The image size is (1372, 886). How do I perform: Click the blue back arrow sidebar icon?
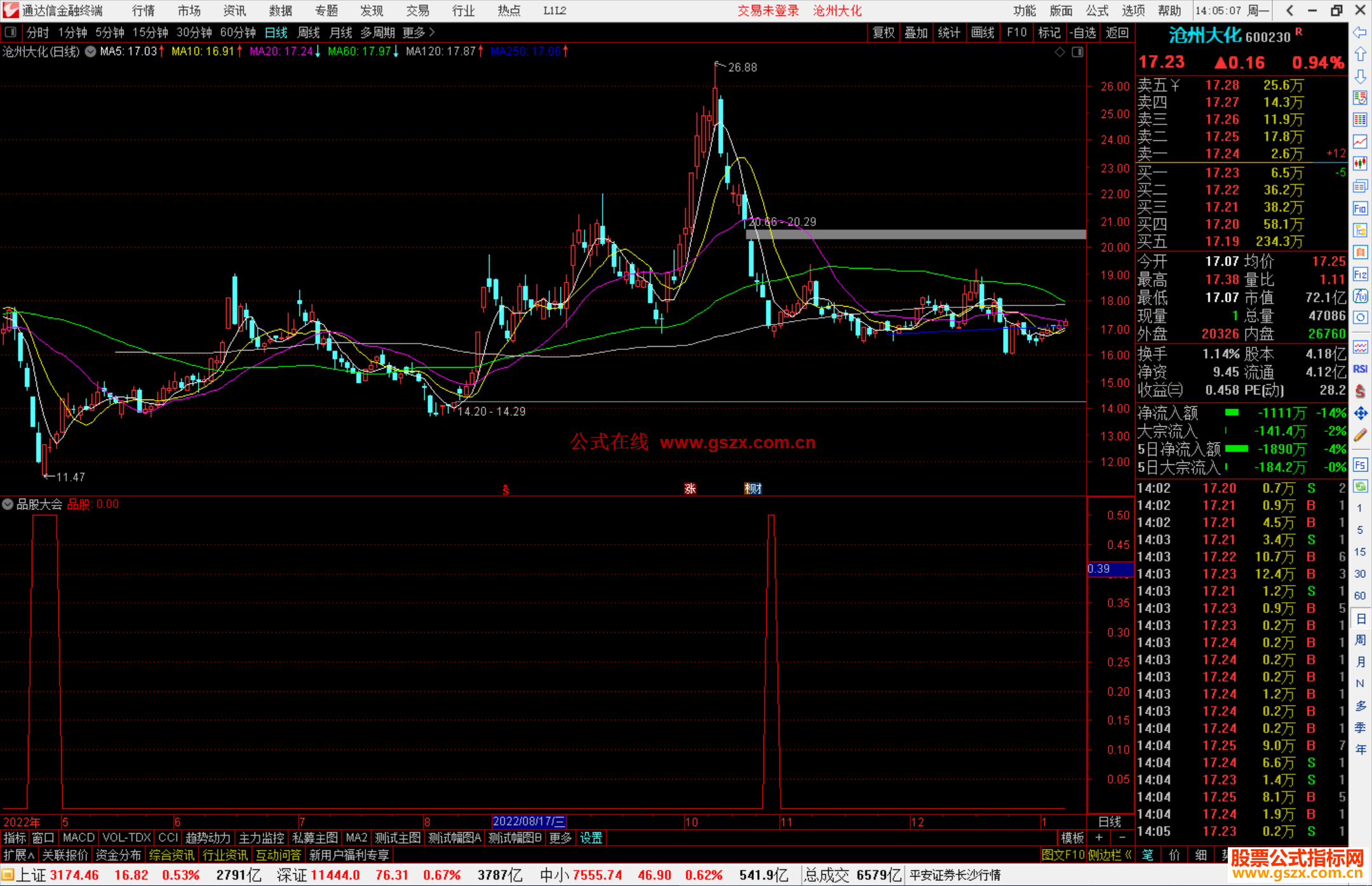[x=1360, y=32]
